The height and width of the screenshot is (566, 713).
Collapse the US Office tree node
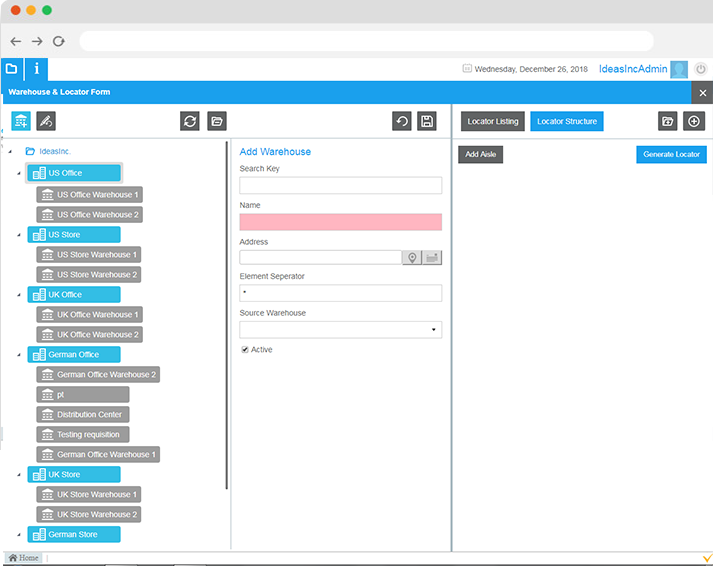coord(18,174)
